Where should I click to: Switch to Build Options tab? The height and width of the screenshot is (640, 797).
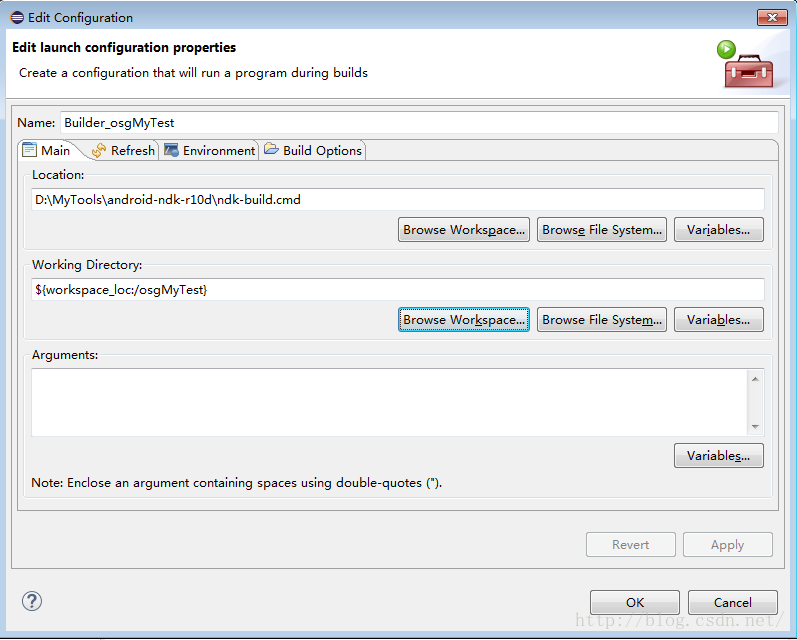[313, 150]
